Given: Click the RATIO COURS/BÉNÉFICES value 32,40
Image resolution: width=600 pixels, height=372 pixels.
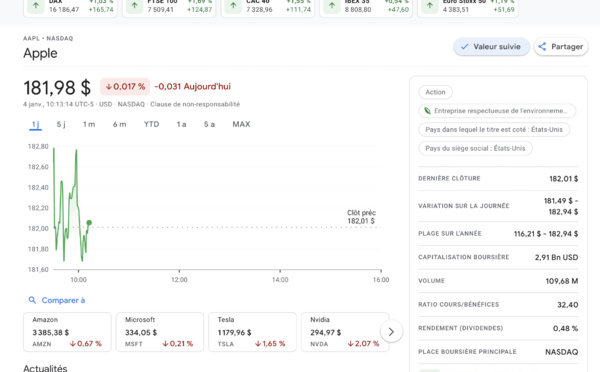Looking at the screenshot, I should 567,305.
